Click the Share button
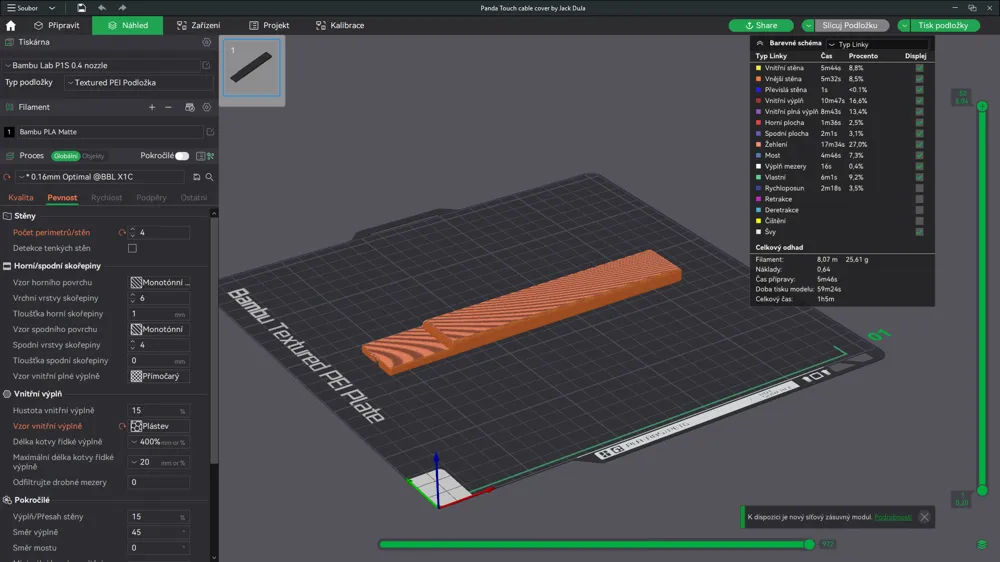This screenshot has height=562, width=1000. point(760,25)
